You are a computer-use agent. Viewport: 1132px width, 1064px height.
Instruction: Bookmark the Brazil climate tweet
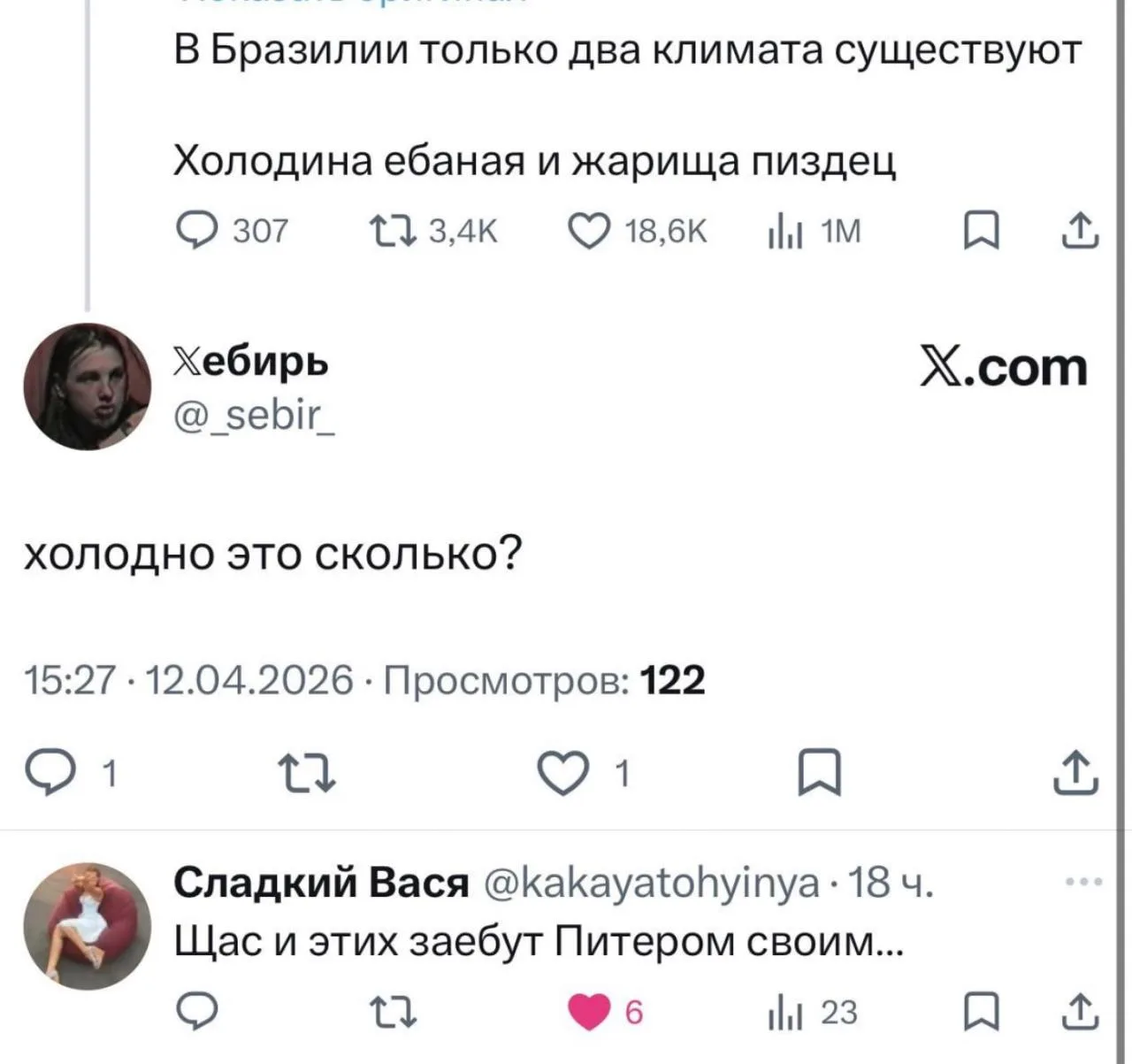pos(980,232)
